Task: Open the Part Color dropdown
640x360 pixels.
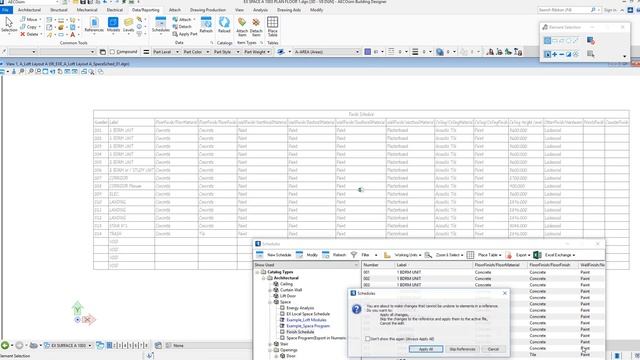Action: coord(196,52)
